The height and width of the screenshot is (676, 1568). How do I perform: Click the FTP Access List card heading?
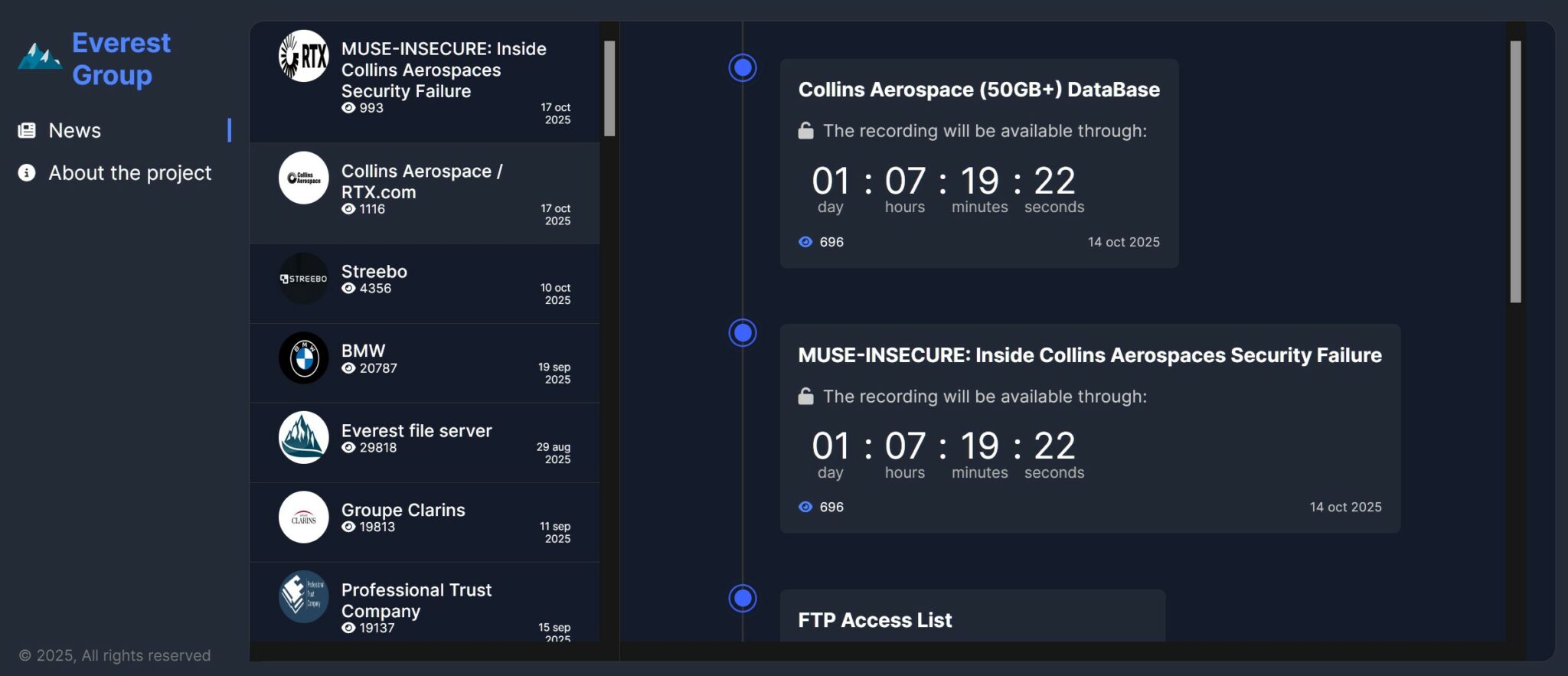[874, 620]
